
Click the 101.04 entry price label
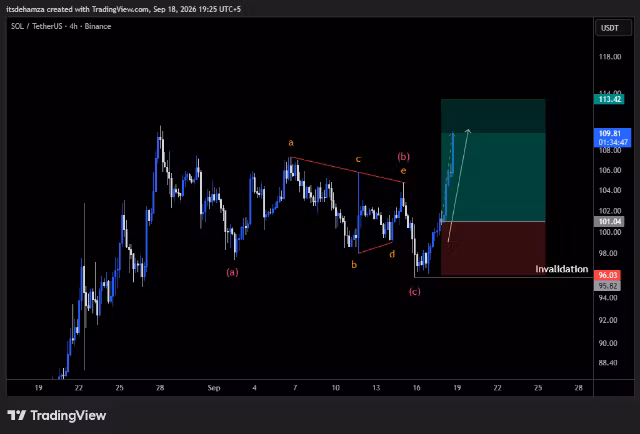point(609,222)
